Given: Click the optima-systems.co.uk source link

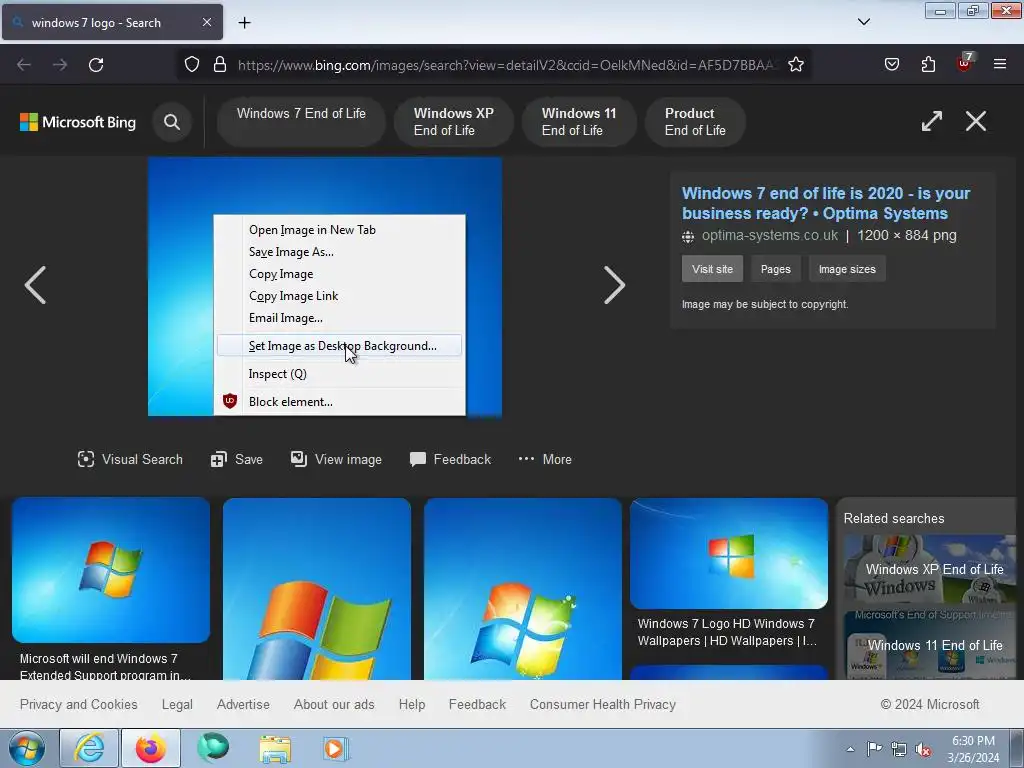Looking at the screenshot, I should [x=769, y=236].
